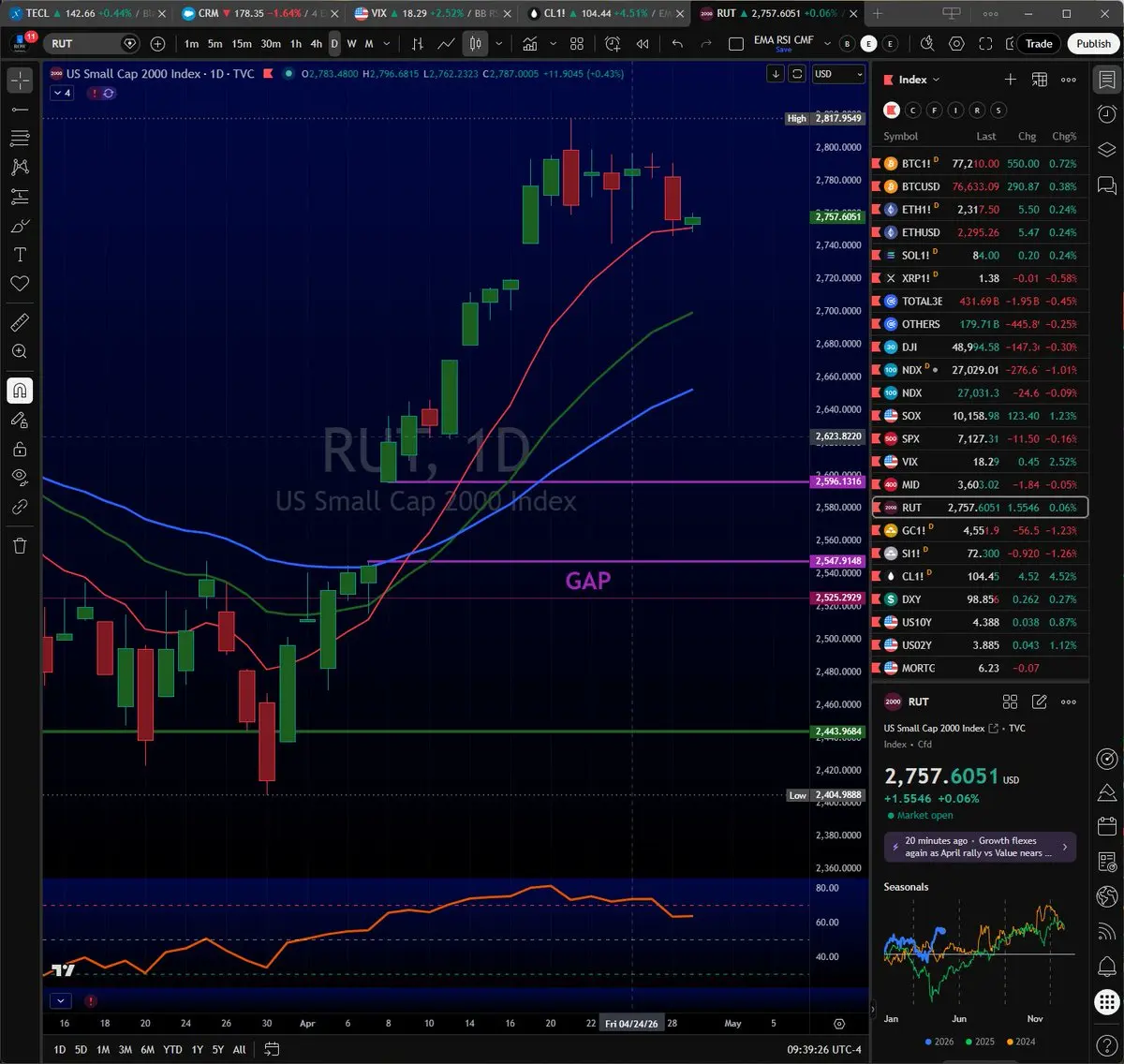1124x1064 pixels.
Task: Open chart settings hexagon icon
Action: [x=956, y=44]
